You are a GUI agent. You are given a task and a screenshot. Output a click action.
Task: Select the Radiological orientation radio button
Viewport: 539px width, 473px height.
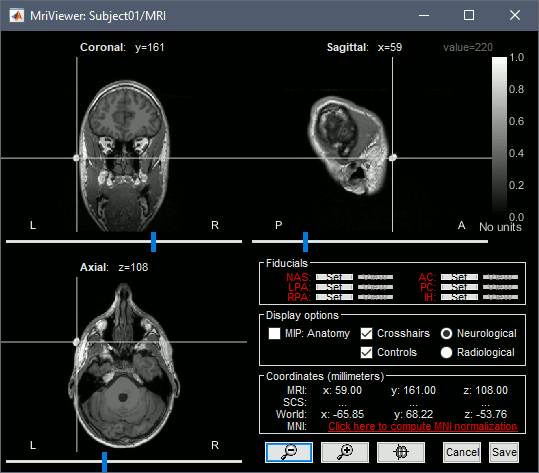[447, 352]
